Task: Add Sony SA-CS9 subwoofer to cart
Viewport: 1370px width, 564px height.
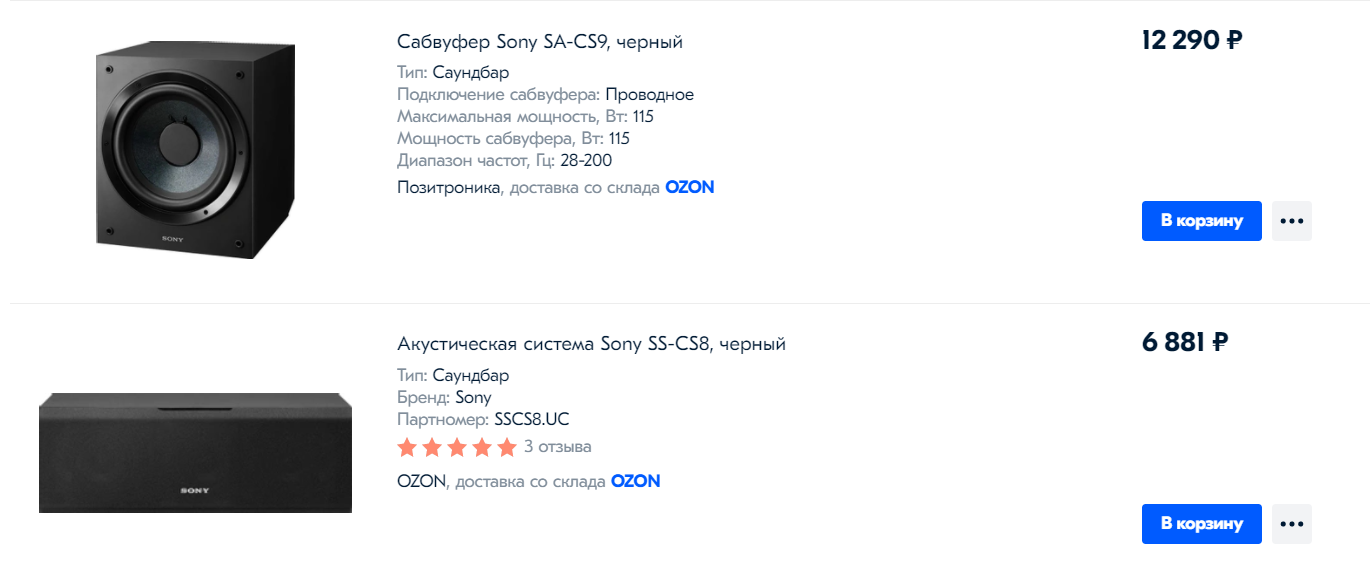Action: (1201, 221)
